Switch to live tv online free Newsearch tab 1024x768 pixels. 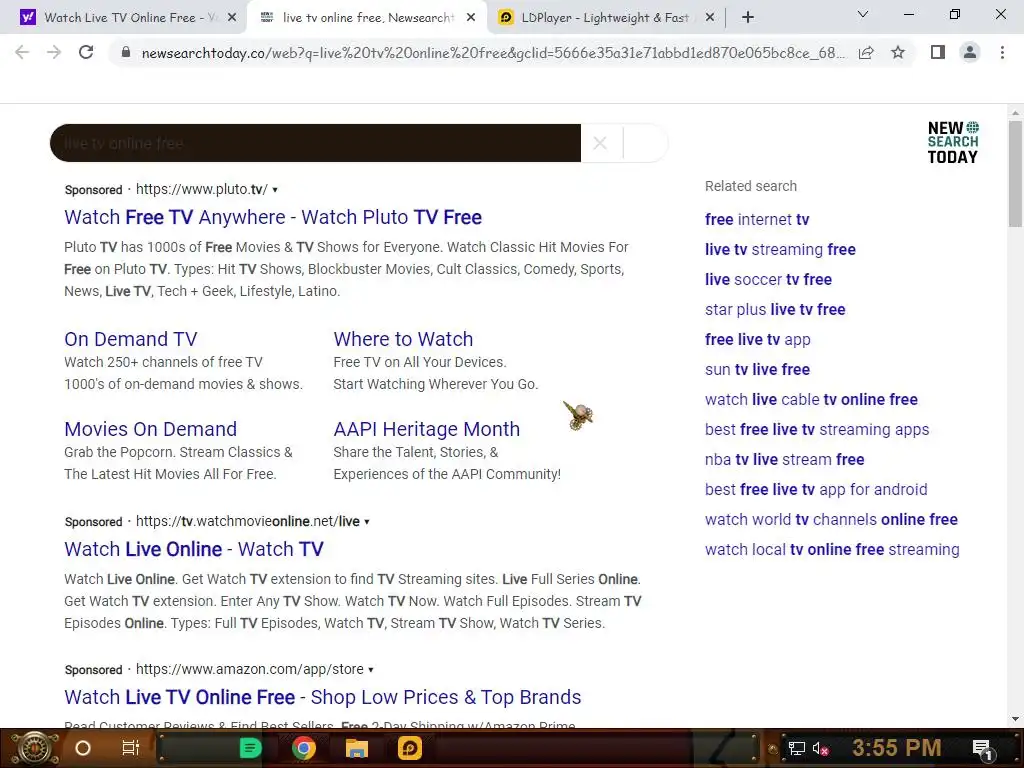(x=367, y=18)
